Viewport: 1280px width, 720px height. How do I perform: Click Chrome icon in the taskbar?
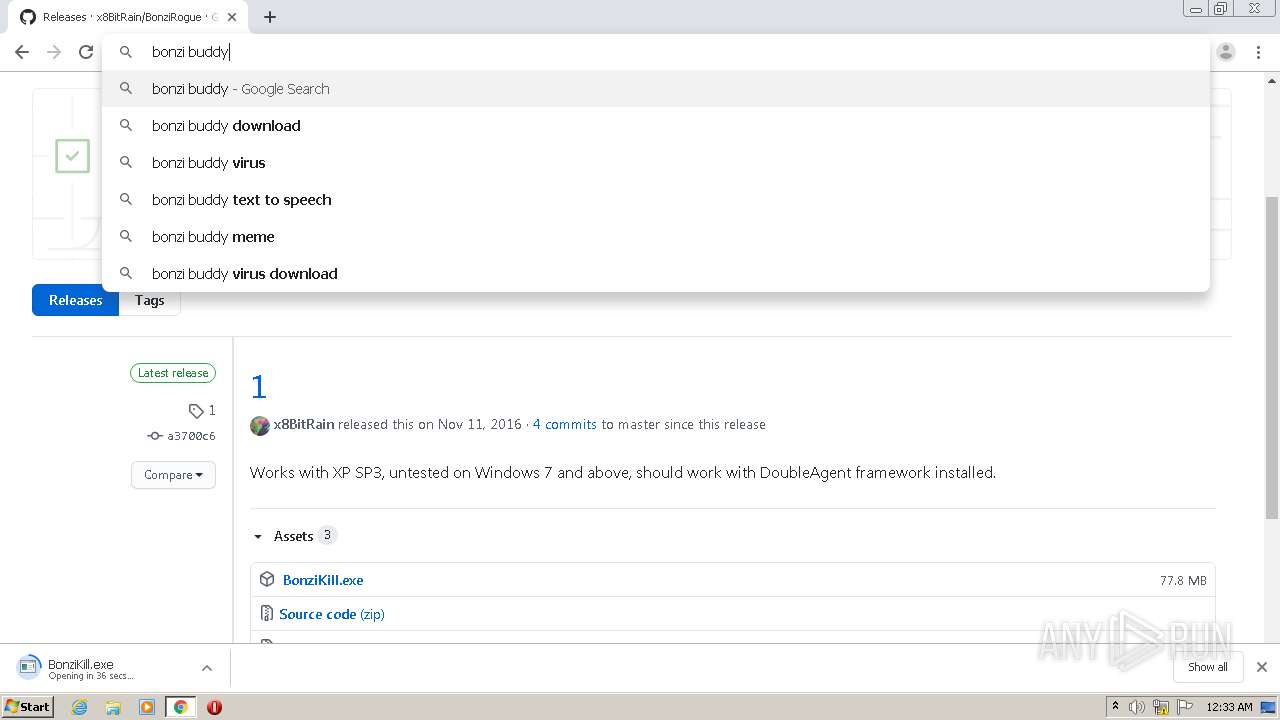[181, 707]
